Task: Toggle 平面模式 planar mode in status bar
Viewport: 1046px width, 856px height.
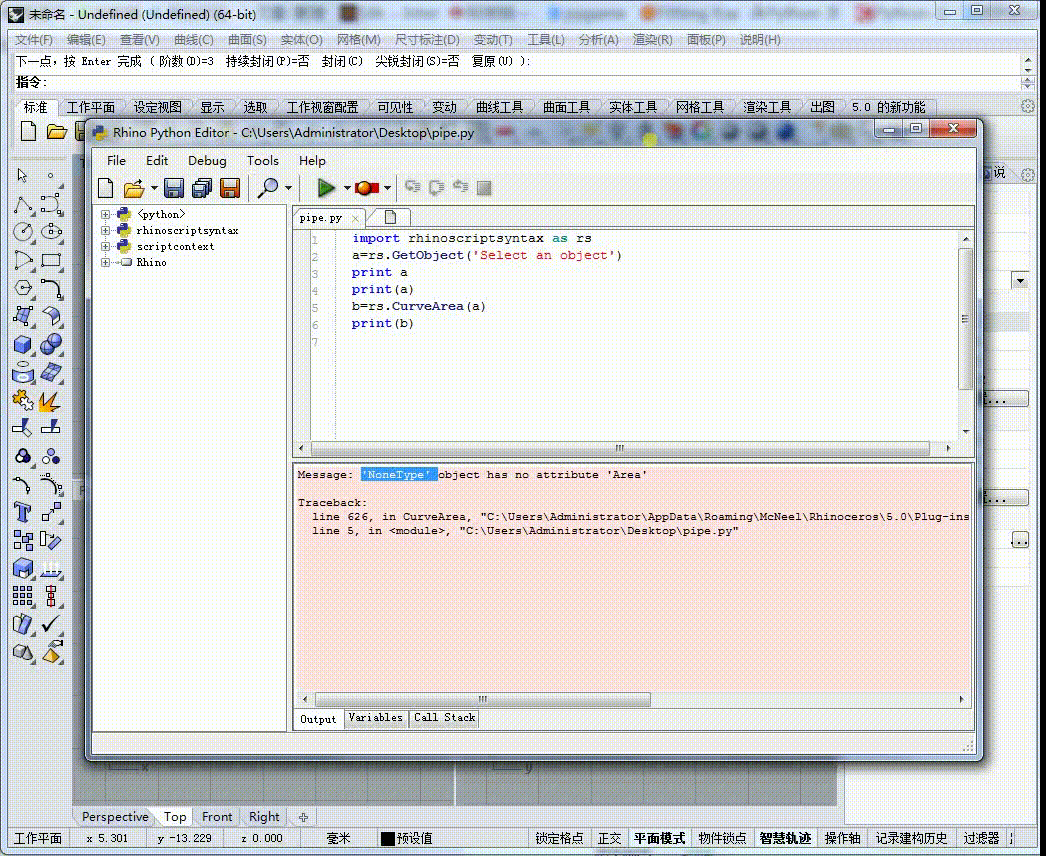Action: [659, 838]
